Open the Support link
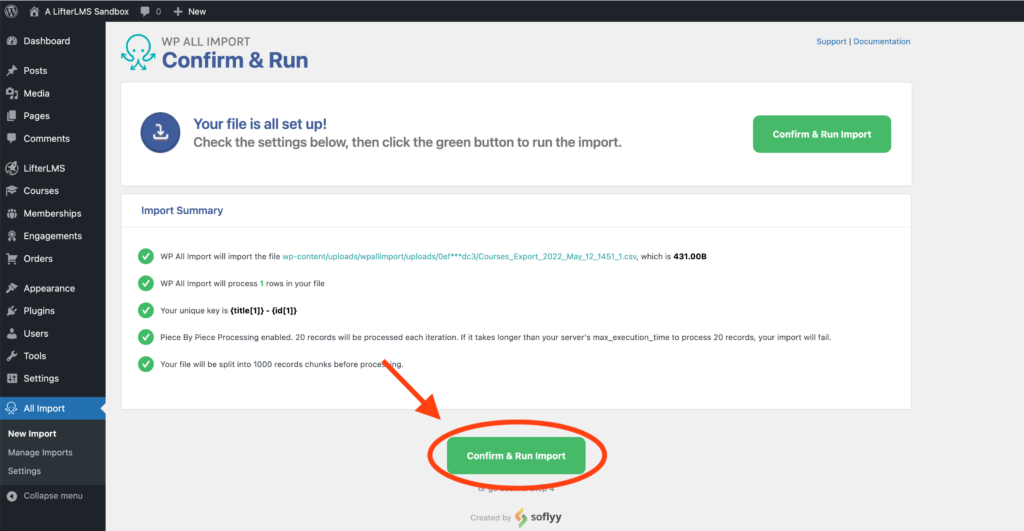The height and width of the screenshot is (531, 1024). coord(831,41)
